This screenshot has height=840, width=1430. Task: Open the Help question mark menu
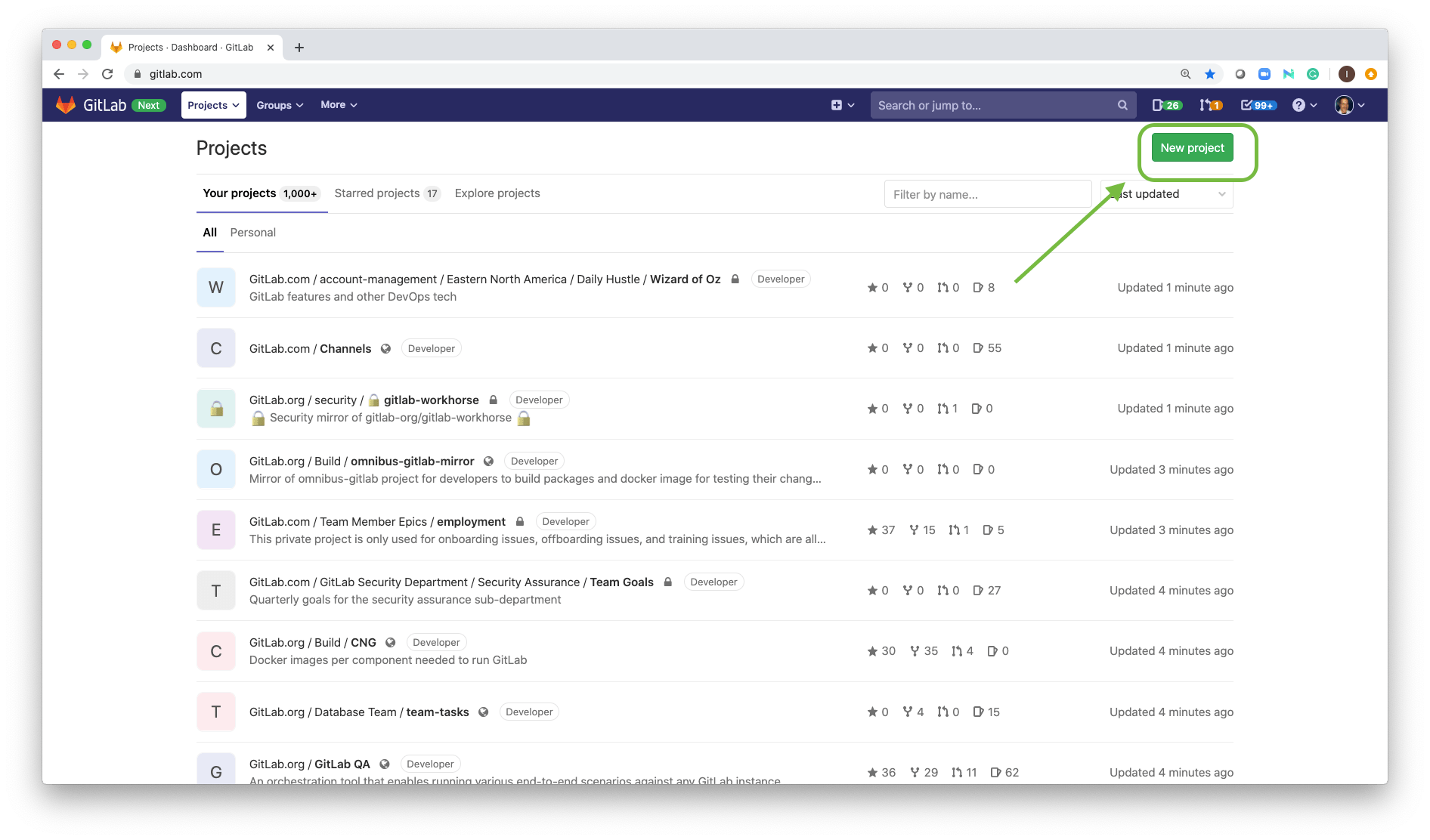pos(1305,105)
